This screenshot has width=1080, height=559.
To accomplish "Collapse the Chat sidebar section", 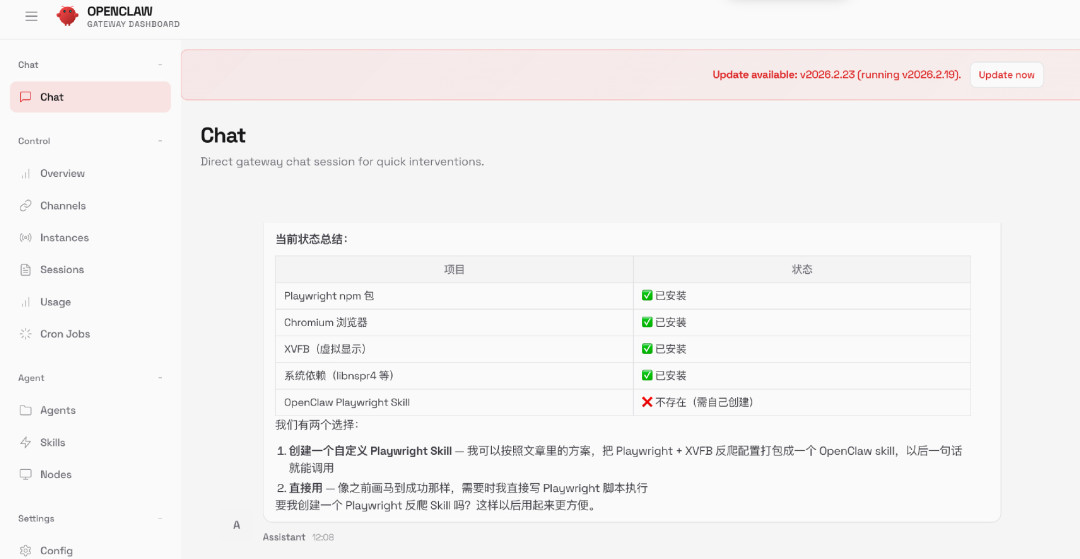I will pyautogui.click(x=160, y=65).
